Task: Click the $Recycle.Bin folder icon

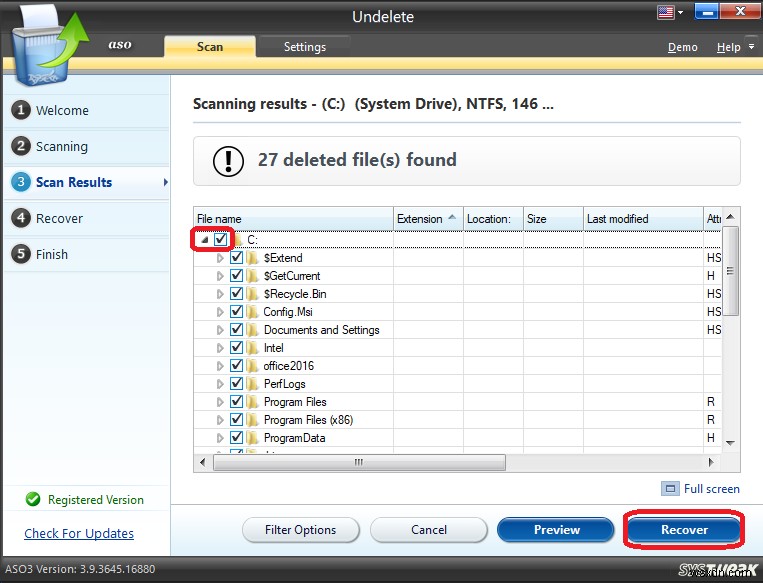Action: 253,294
